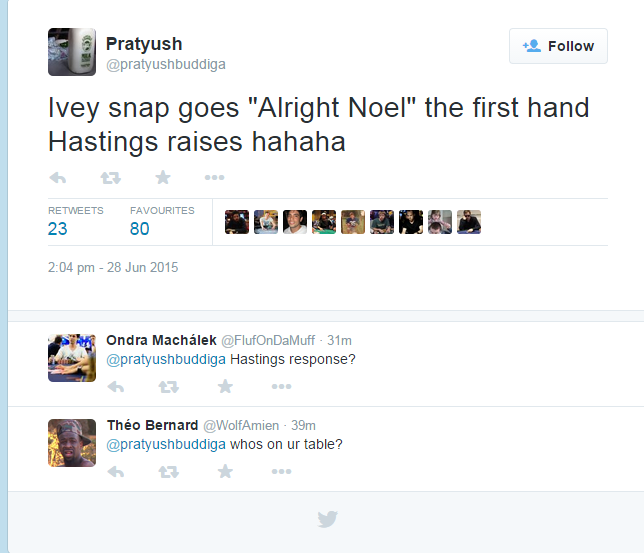
Task: Retweet Ondra Machálek's reply
Action: [x=169, y=386]
